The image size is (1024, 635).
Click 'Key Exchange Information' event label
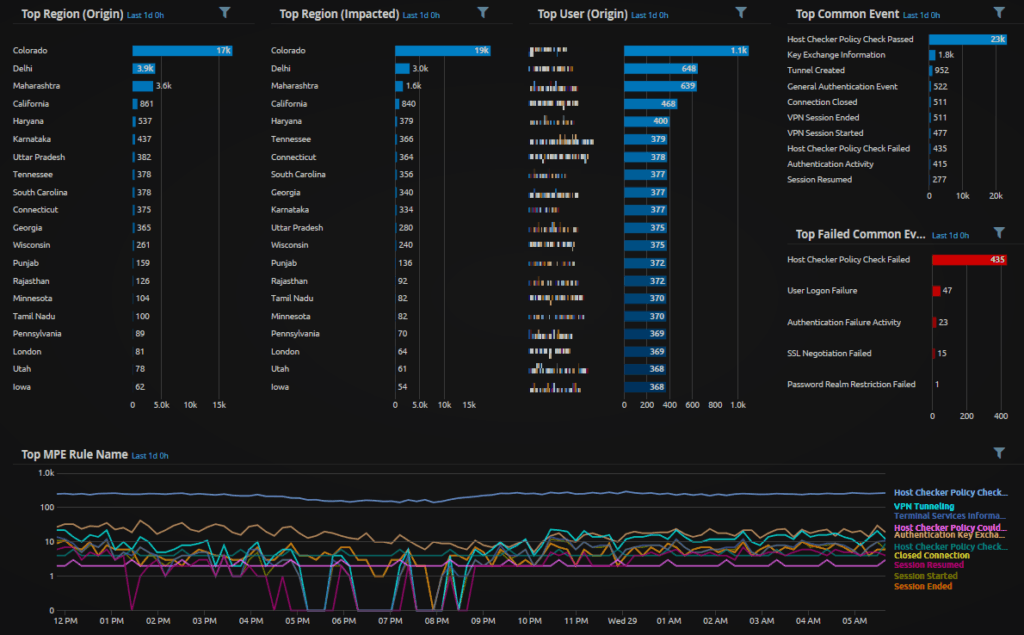pyautogui.click(x=835, y=55)
